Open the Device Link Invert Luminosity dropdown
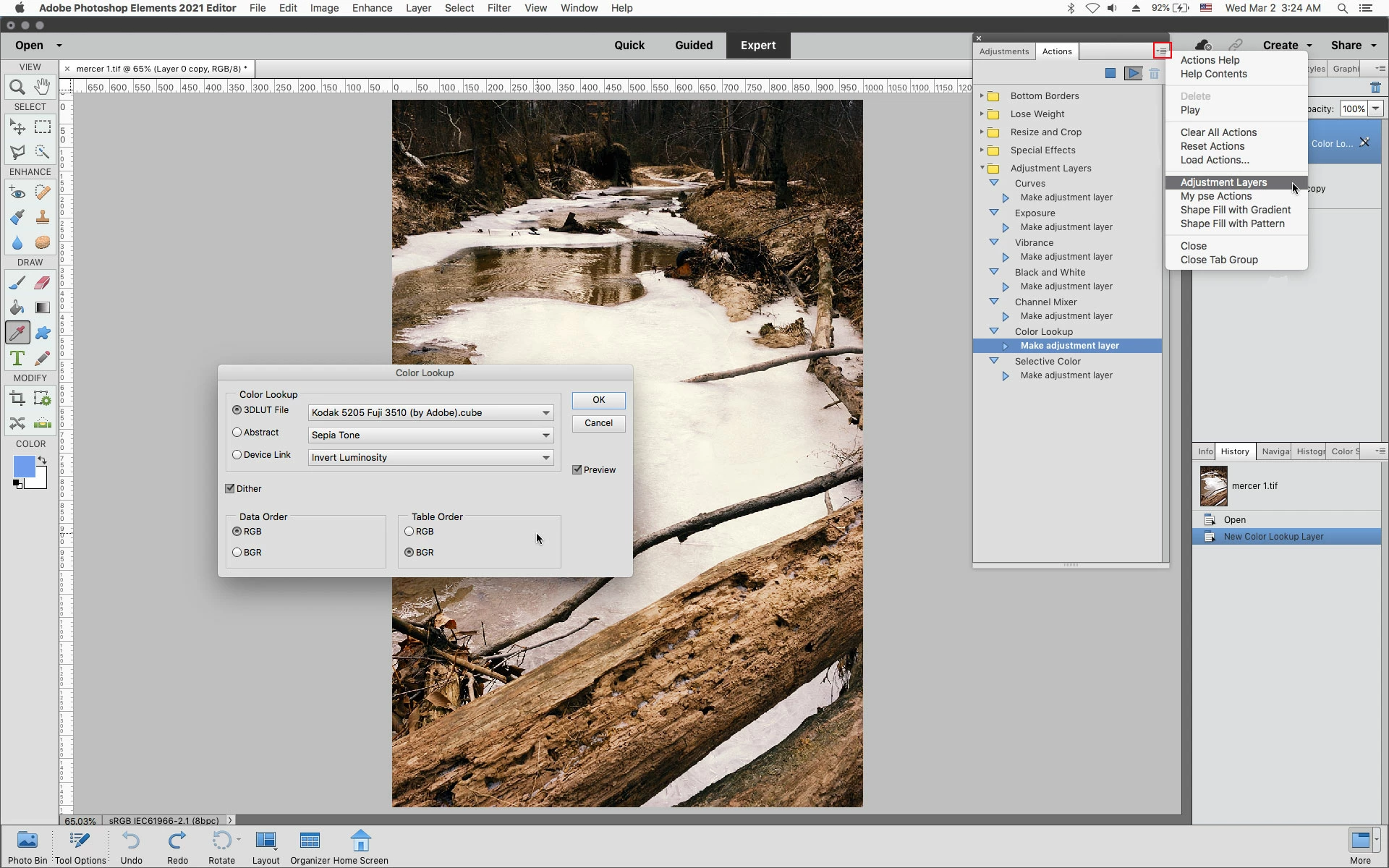 pos(430,458)
